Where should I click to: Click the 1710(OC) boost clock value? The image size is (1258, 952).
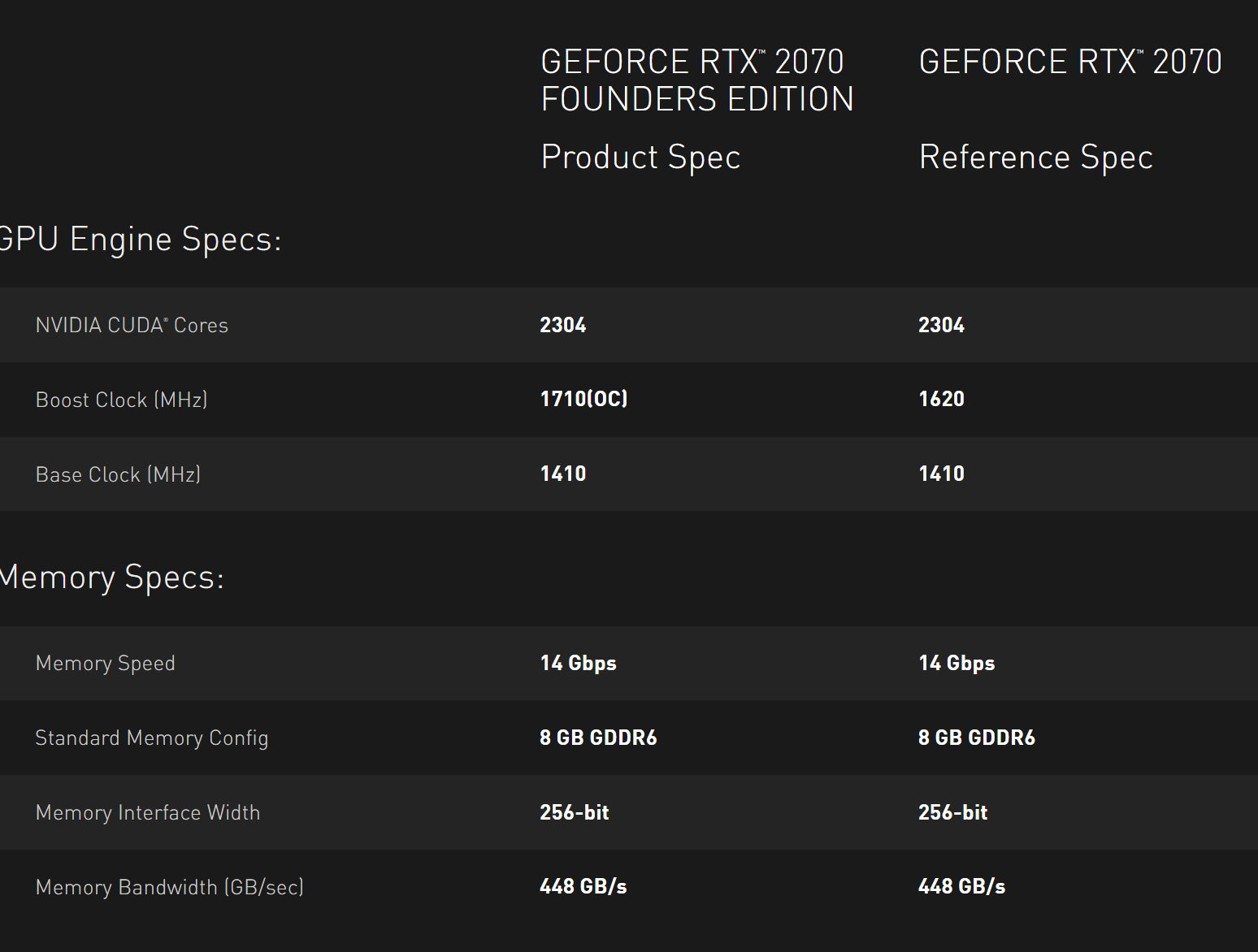[x=583, y=399]
